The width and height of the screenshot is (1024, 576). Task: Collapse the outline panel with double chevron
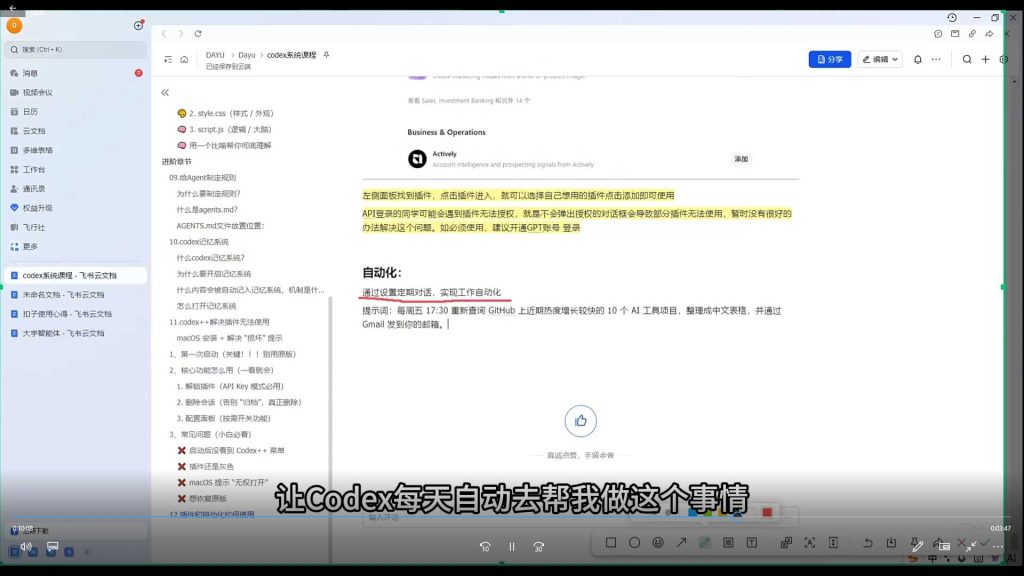pos(165,93)
